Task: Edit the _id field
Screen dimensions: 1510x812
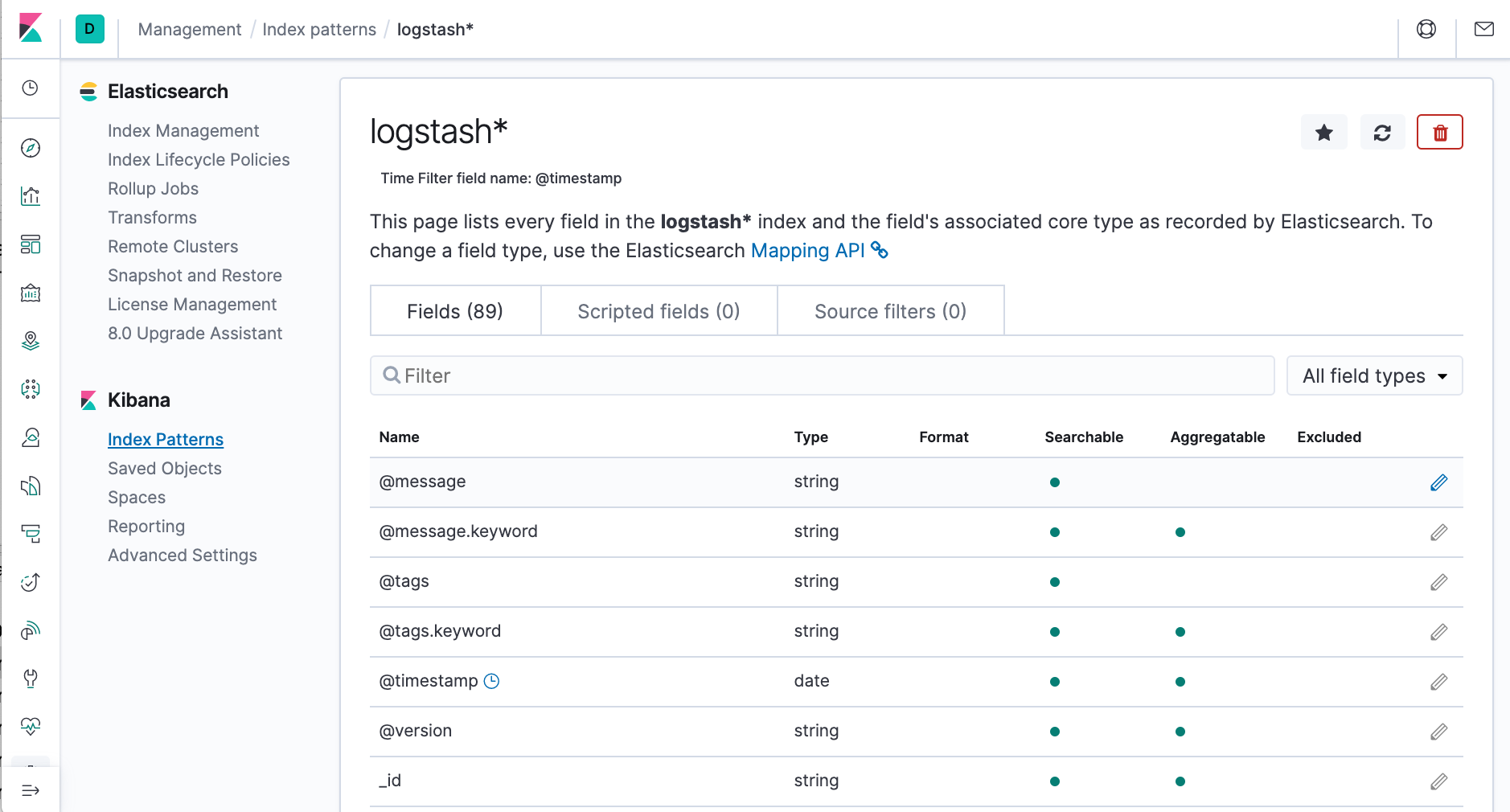Action: [x=1438, y=781]
